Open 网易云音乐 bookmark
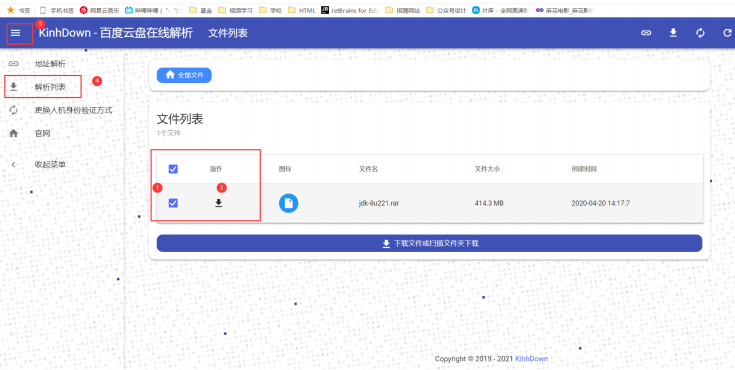This screenshot has width=735, height=370. tap(99, 10)
